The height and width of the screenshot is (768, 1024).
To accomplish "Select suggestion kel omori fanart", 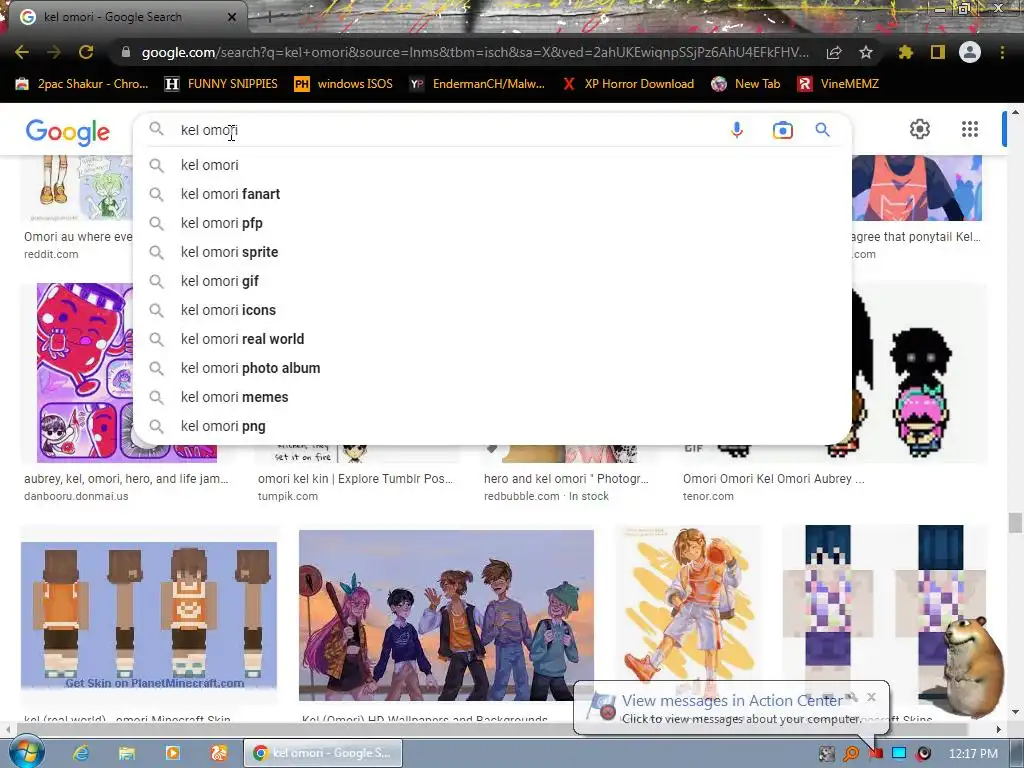I will pos(492,194).
